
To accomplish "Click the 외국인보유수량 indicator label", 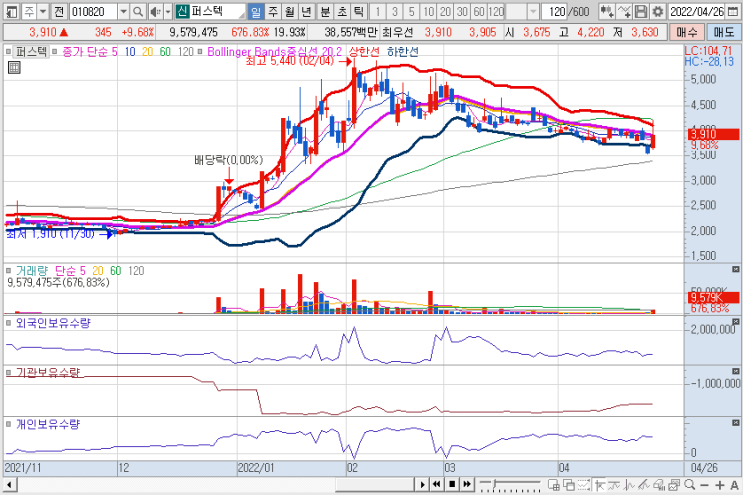I will tap(53, 323).
